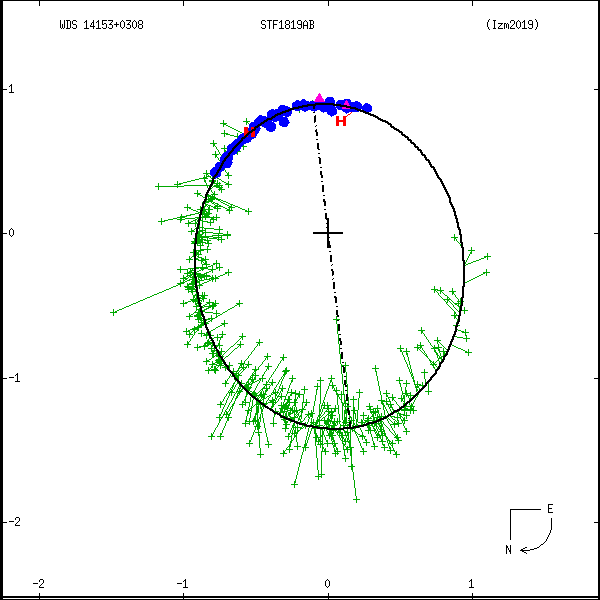Click the N label in the compass
The width and height of the screenshot is (600, 600).
tap(508, 549)
